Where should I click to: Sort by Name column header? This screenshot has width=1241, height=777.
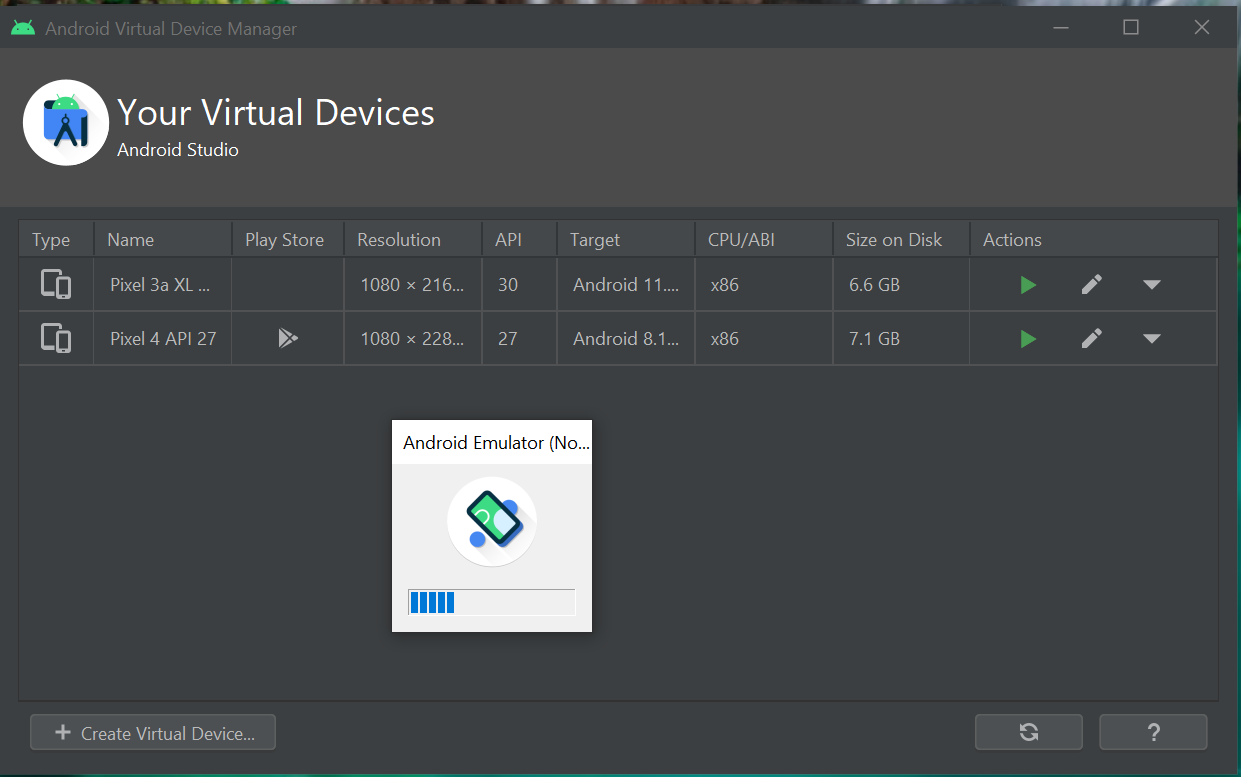(x=163, y=240)
